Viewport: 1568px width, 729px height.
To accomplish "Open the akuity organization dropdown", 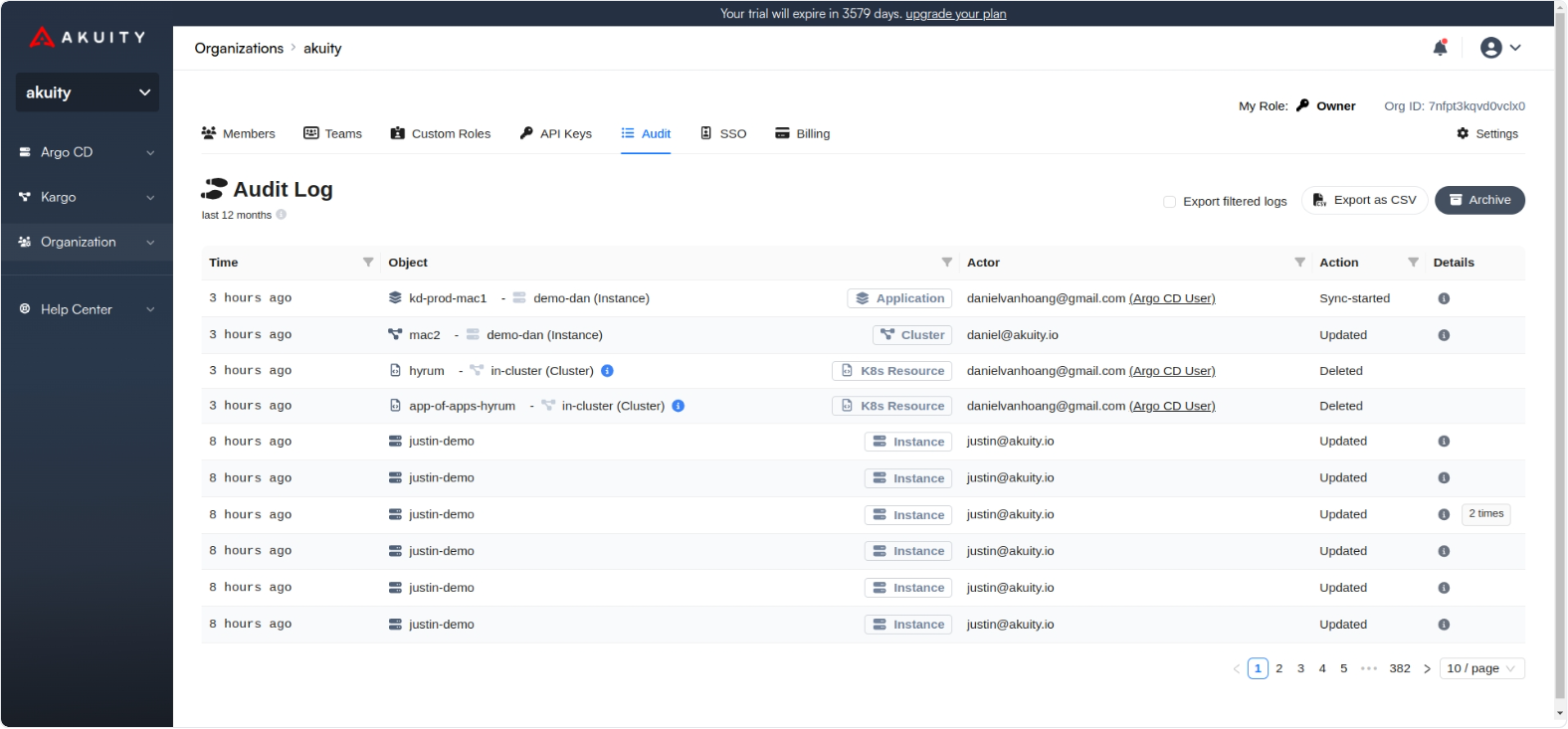I will coord(88,92).
